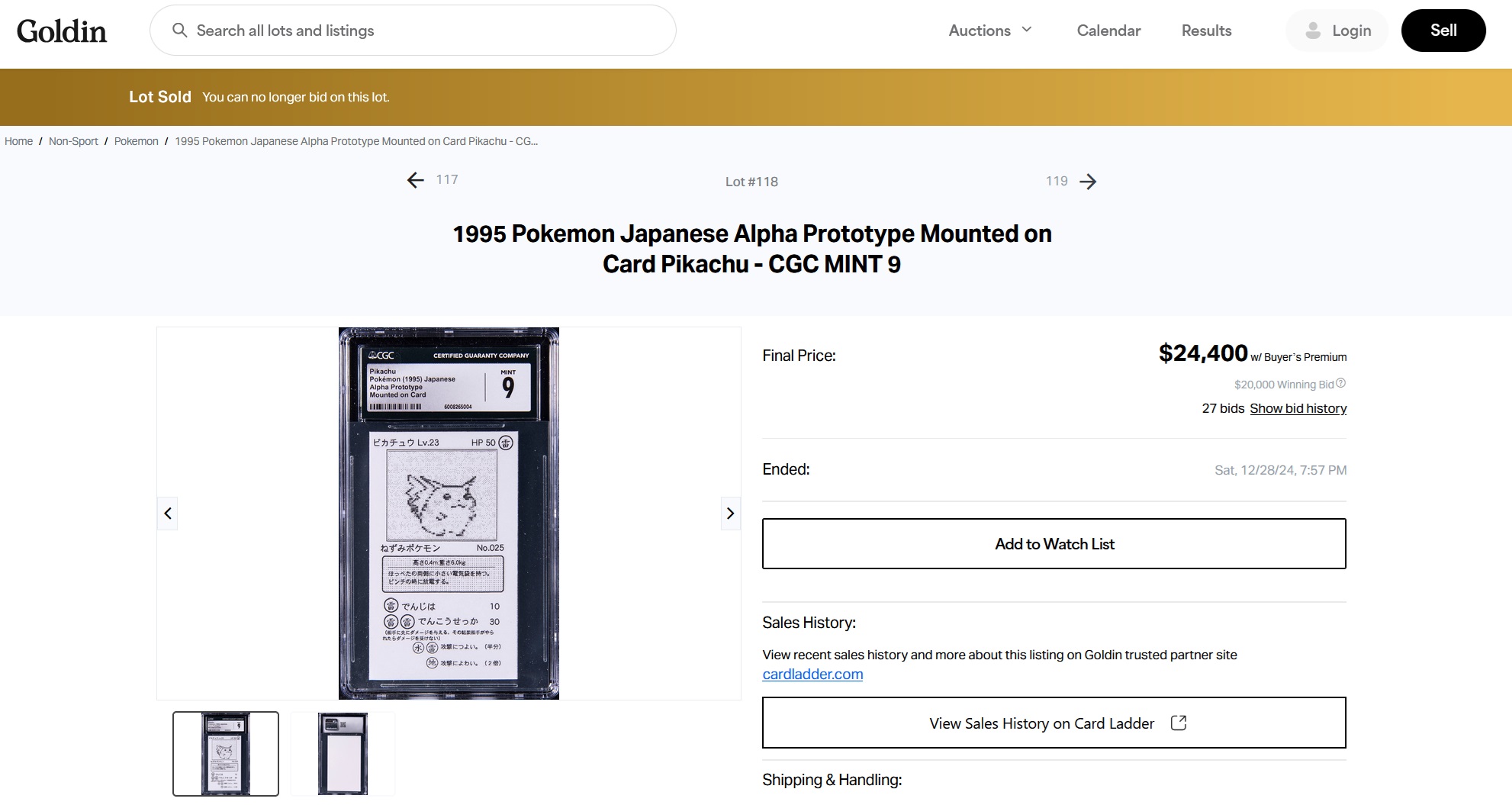The image size is (1512, 805).
Task: Show previous card image
Action: (168, 514)
